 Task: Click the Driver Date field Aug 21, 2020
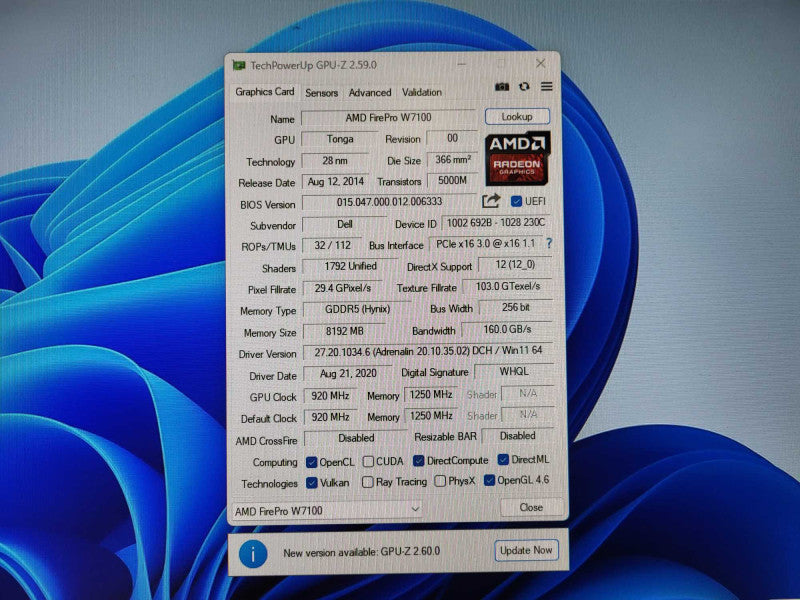click(x=348, y=373)
